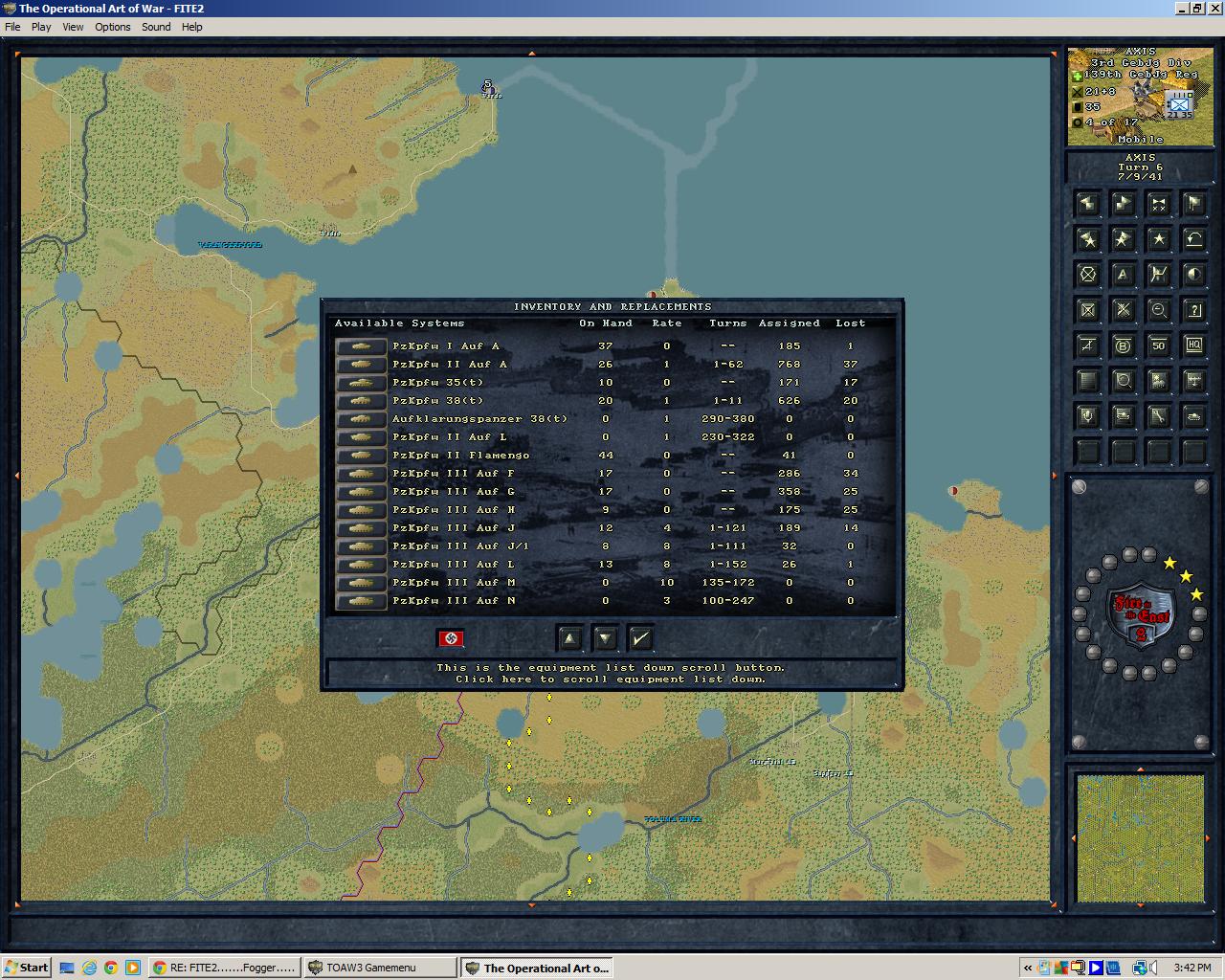Click the hexagon with cross button
1225x980 pixels.
[x=1087, y=275]
